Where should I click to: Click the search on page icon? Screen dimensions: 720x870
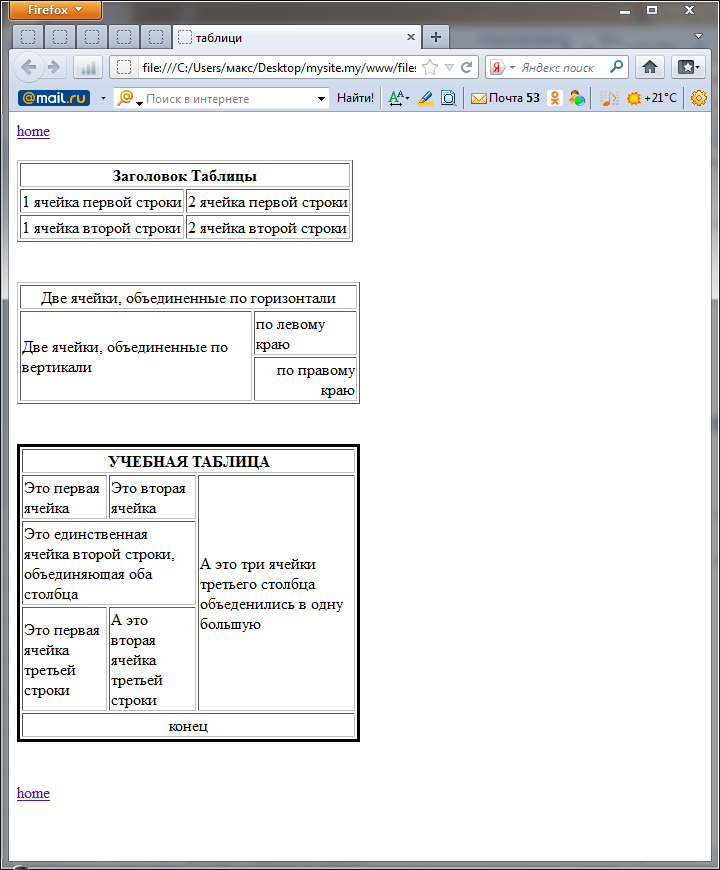coord(448,98)
